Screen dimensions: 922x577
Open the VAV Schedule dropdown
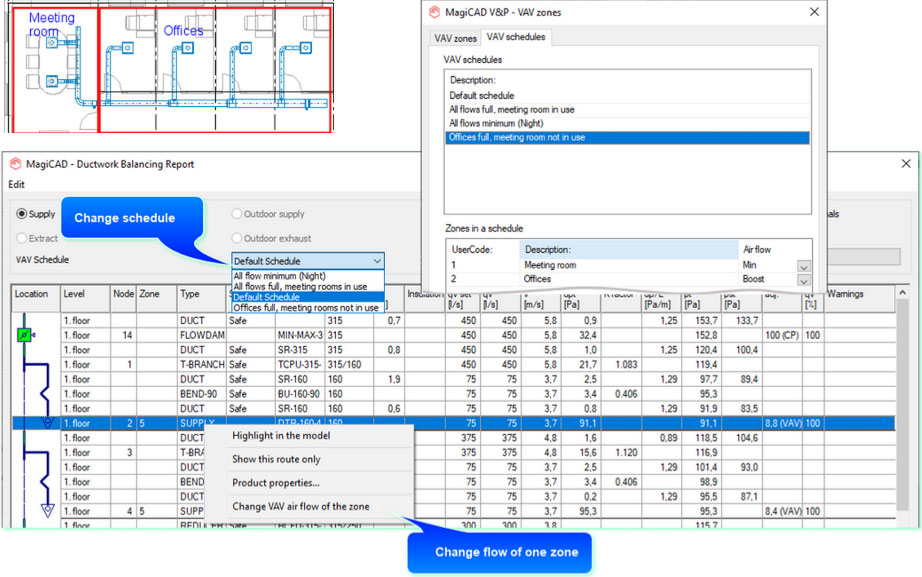(308, 261)
